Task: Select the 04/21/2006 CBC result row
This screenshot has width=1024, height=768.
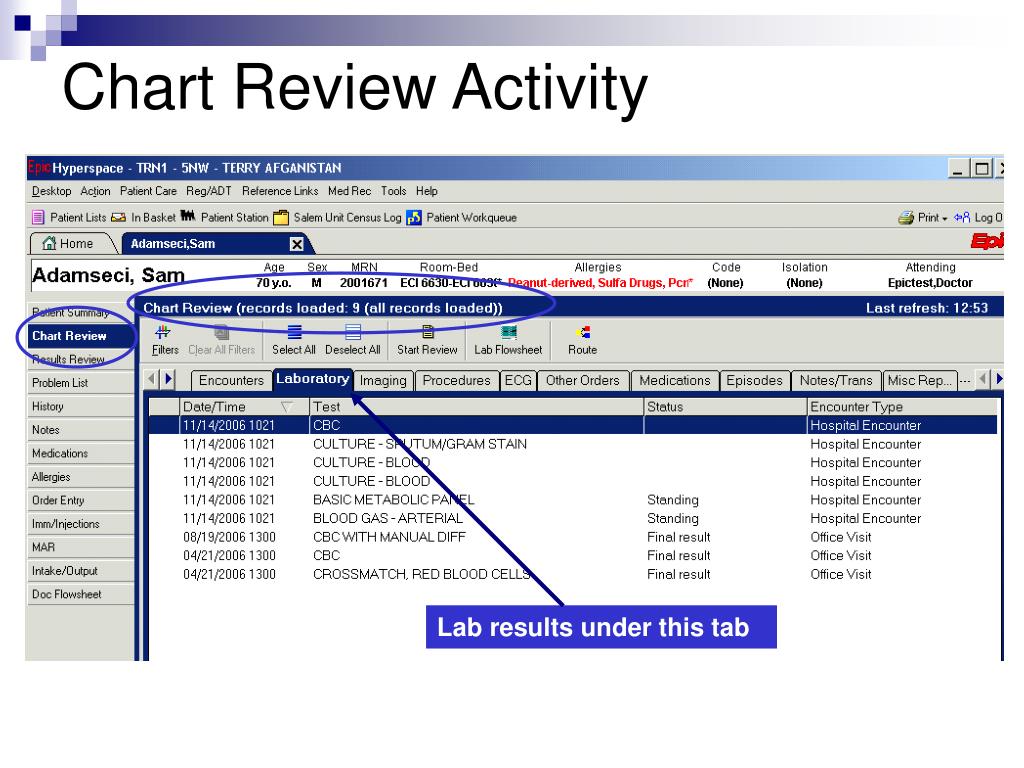Action: [x=573, y=556]
